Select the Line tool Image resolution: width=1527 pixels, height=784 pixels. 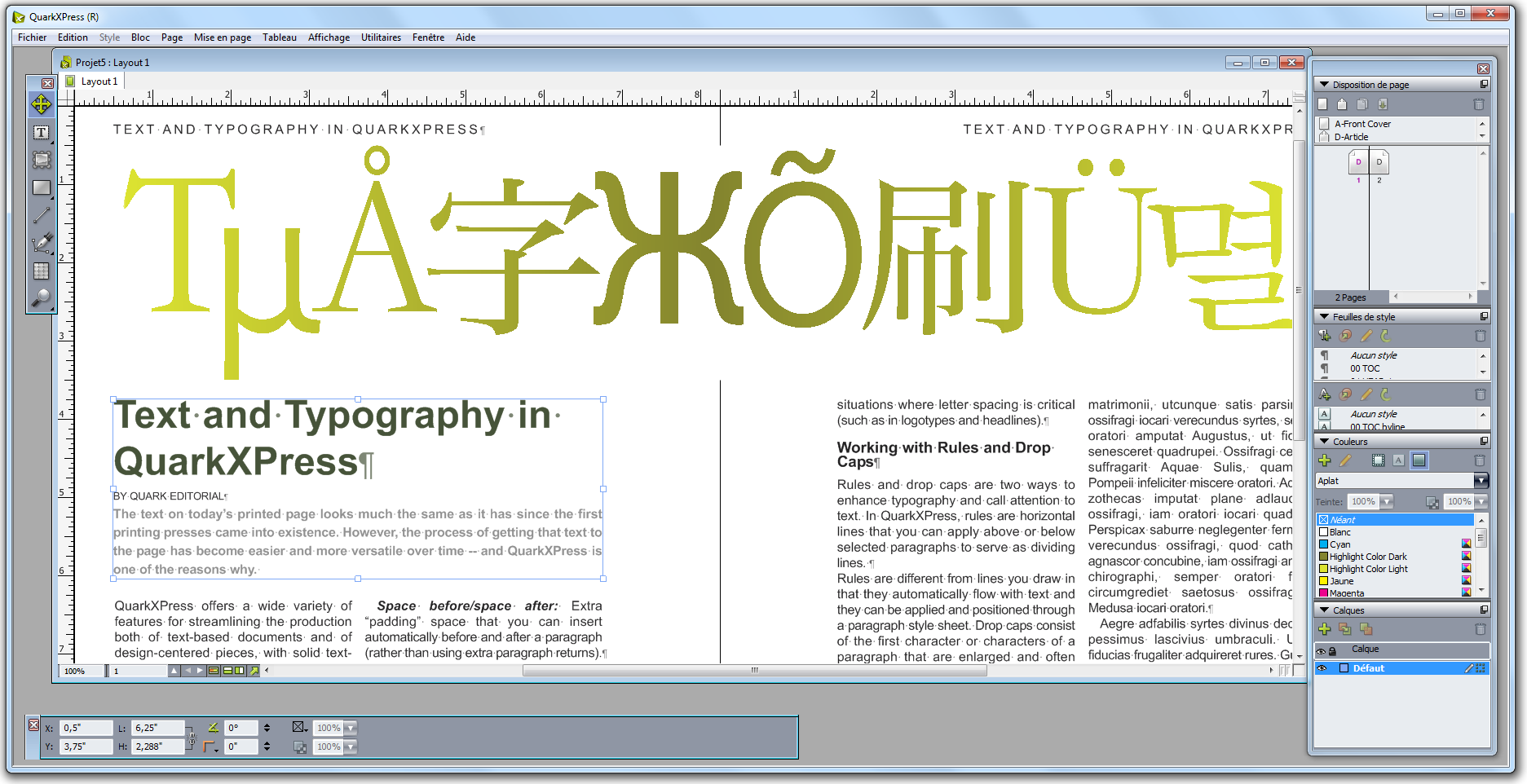click(x=42, y=214)
